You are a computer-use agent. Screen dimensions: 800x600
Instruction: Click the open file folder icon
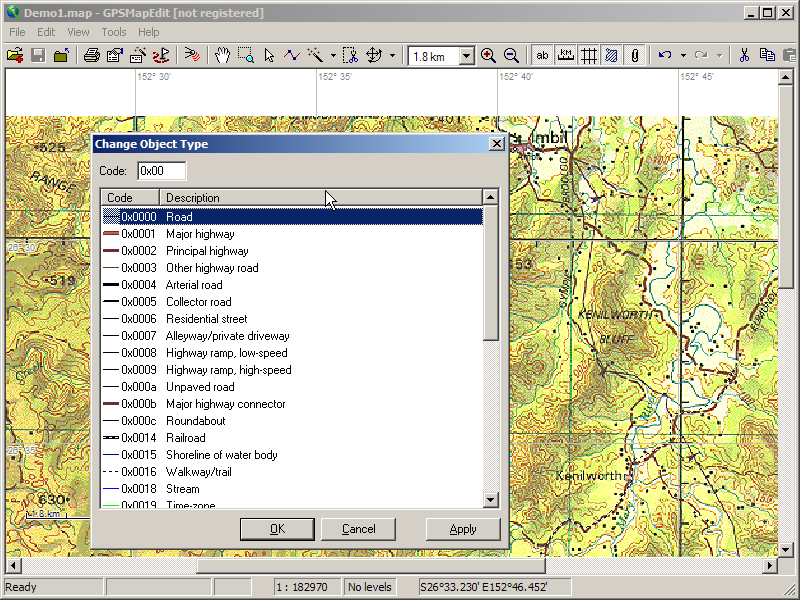(15, 56)
